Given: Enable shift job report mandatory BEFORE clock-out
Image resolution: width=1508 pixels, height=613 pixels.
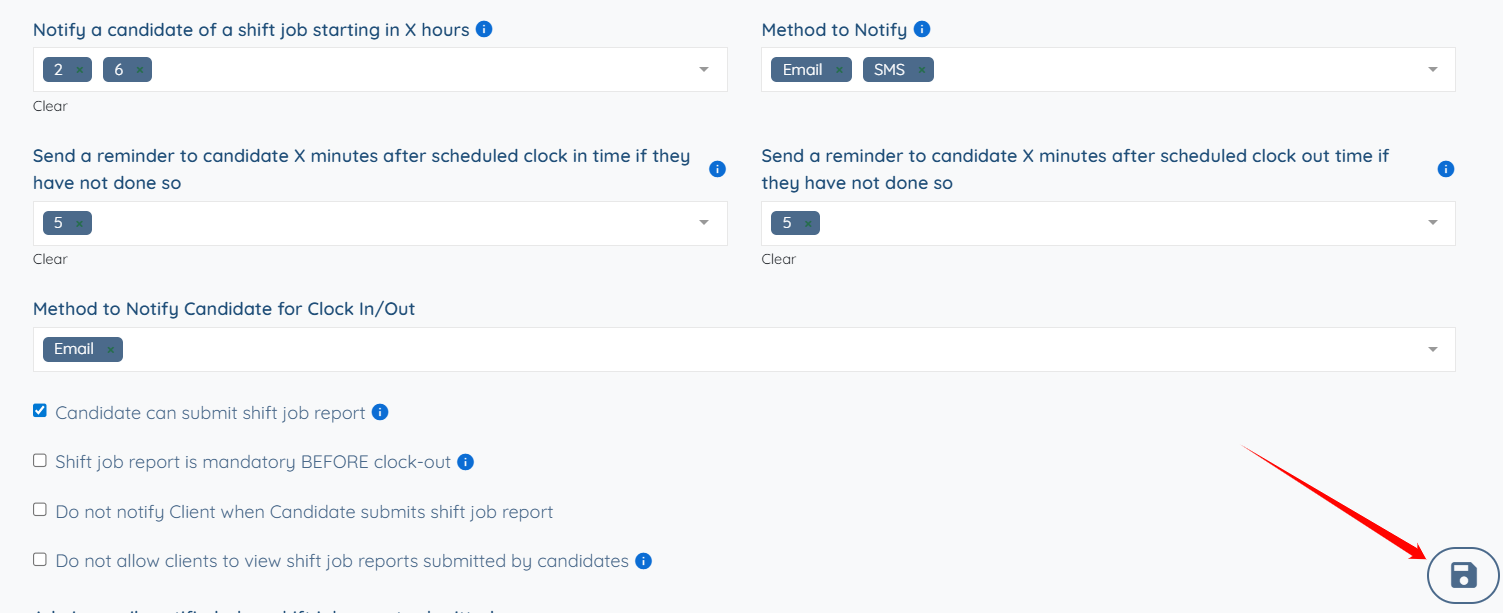Looking at the screenshot, I should [40, 460].
